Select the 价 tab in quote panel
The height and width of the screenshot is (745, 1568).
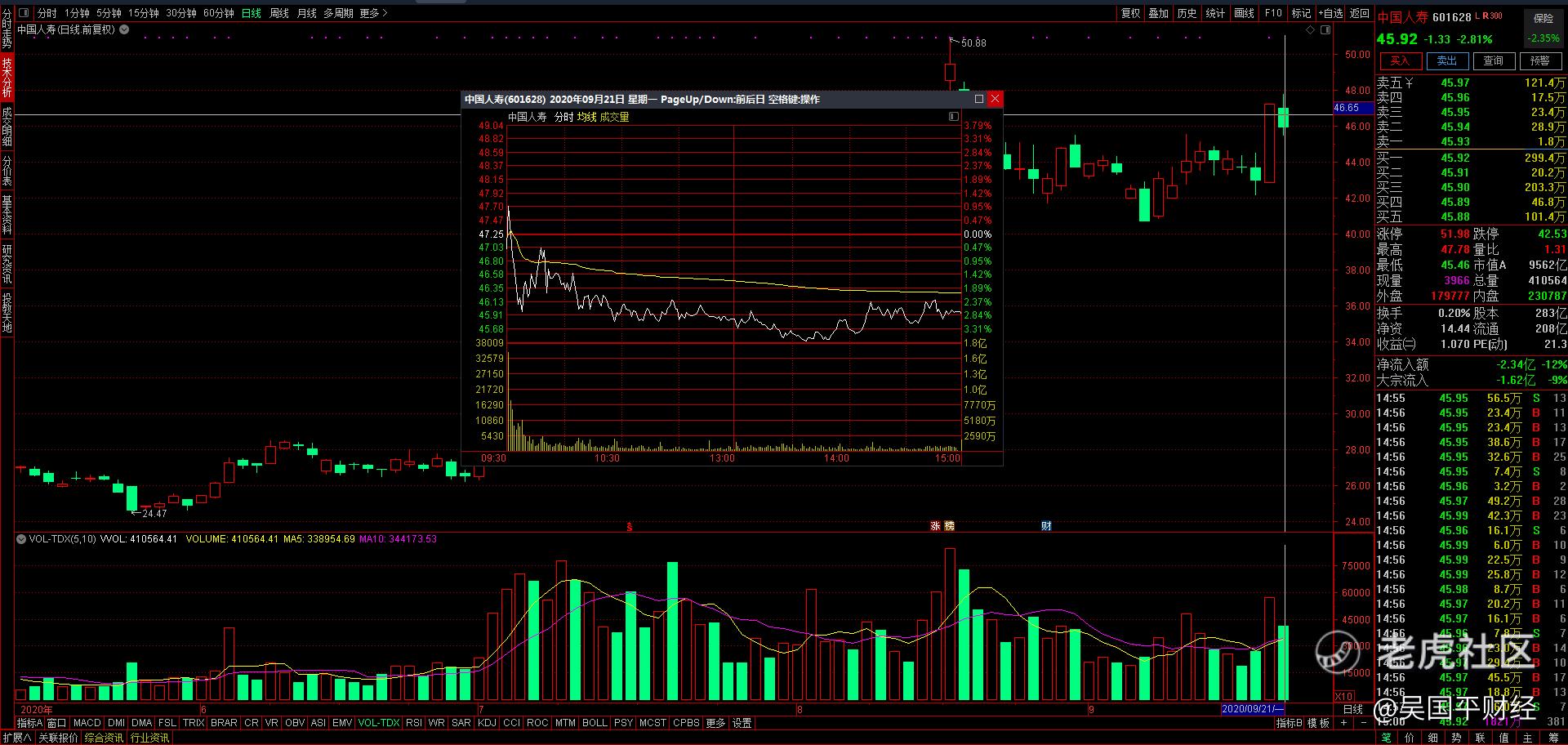1410,738
